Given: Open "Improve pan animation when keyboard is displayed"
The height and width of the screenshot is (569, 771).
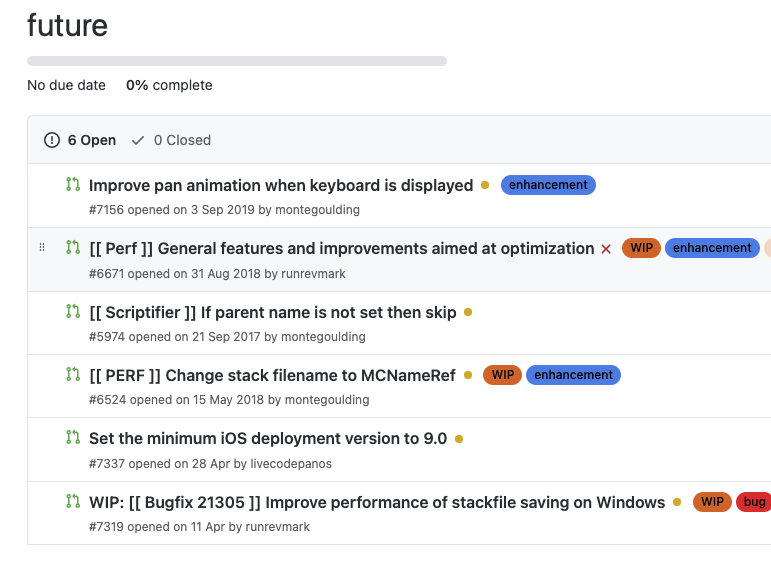Looking at the screenshot, I should pyautogui.click(x=281, y=185).
